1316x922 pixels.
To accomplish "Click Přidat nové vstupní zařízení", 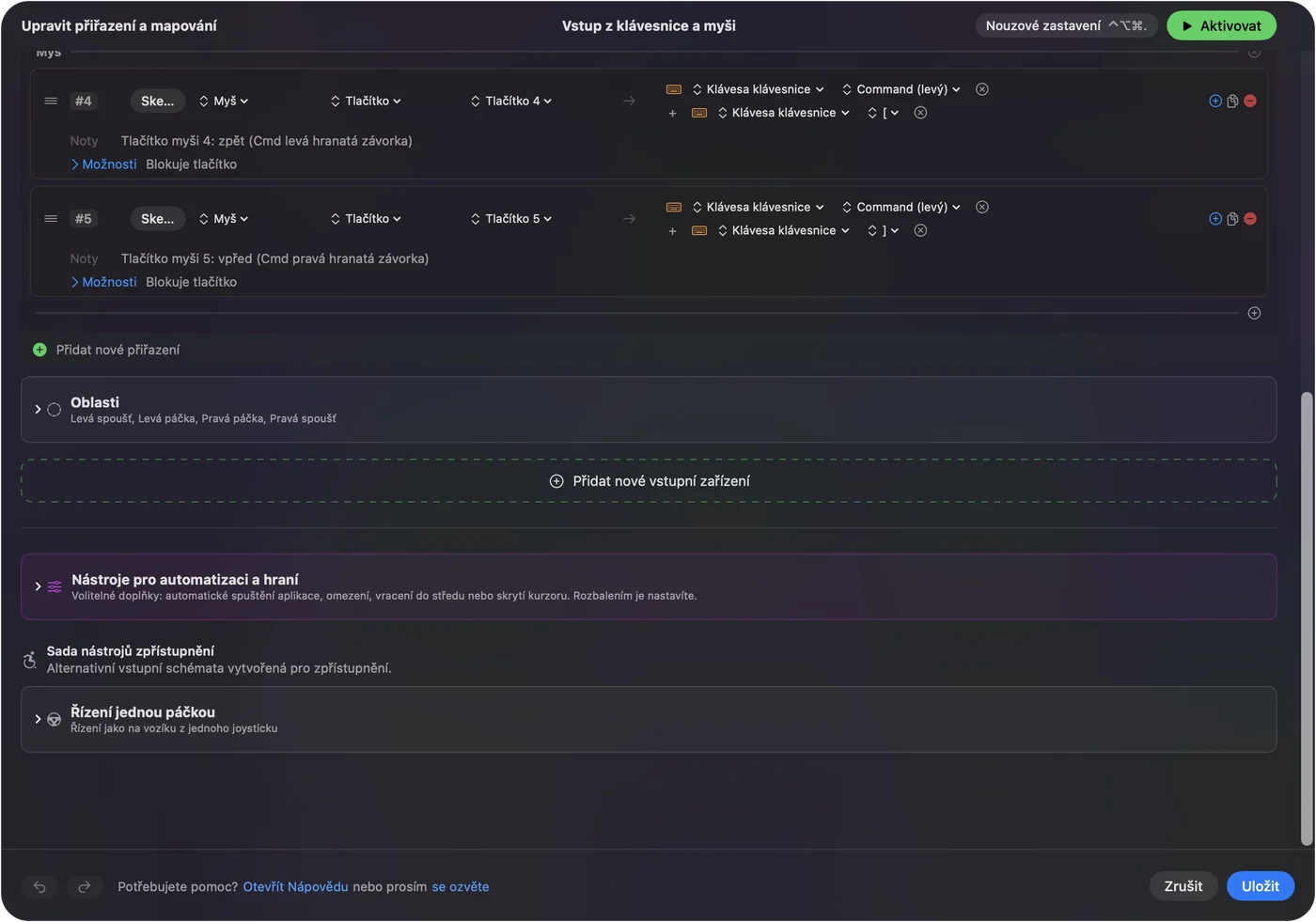I will (x=649, y=481).
